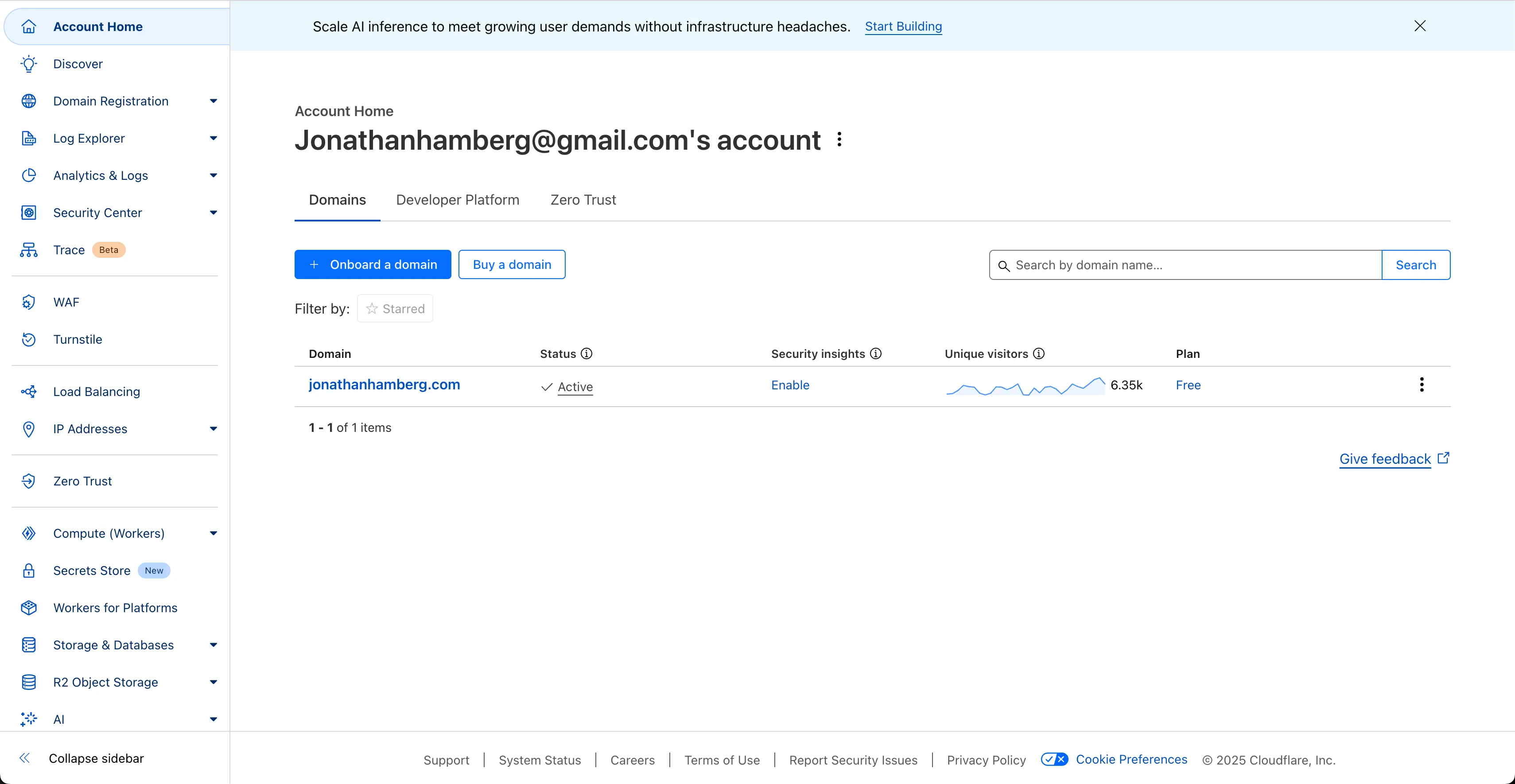Open the Give feedback link
Image resolution: width=1515 pixels, height=784 pixels.
tap(1395, 459)
